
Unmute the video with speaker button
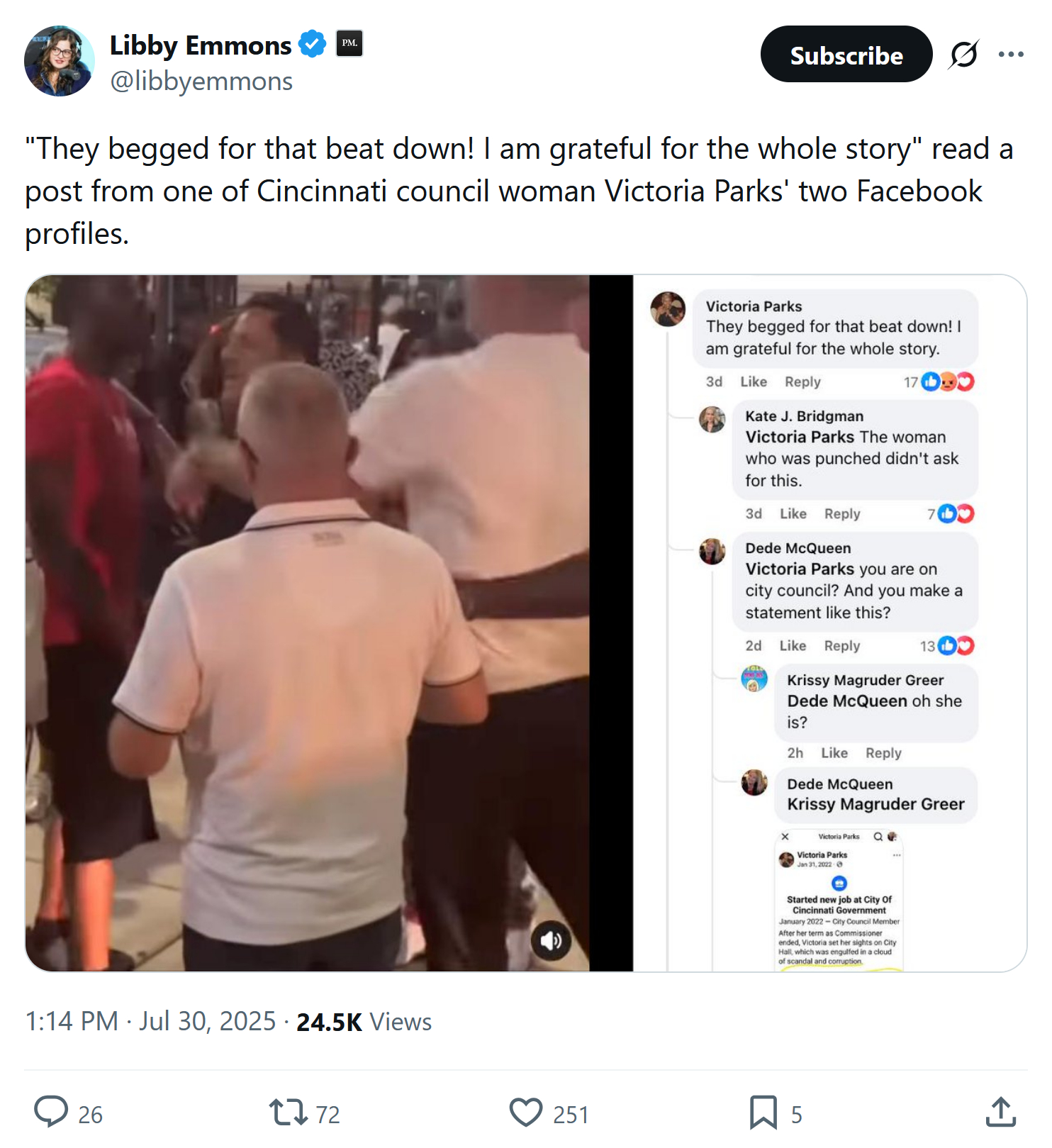[551, 941]
